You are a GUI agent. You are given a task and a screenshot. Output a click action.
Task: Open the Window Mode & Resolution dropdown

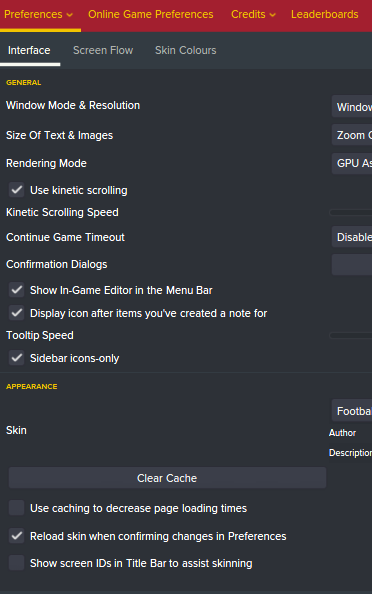click(352, 106)
